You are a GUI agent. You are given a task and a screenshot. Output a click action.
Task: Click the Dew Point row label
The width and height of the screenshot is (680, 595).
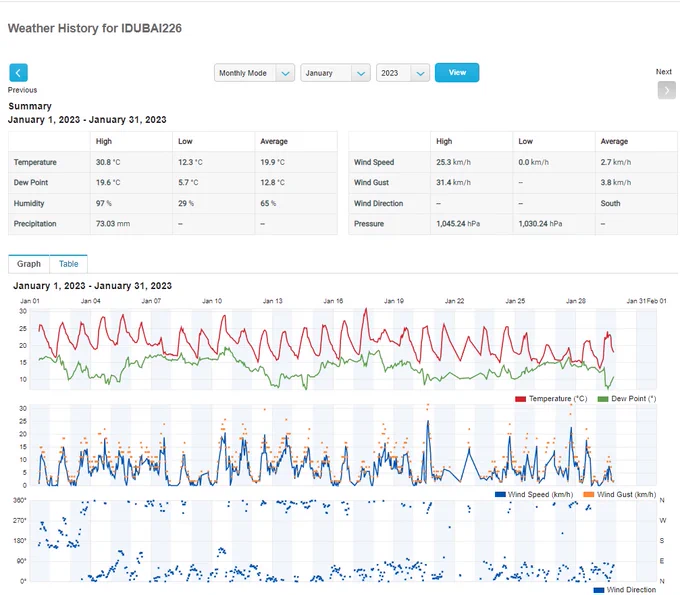tap(31, 183)
